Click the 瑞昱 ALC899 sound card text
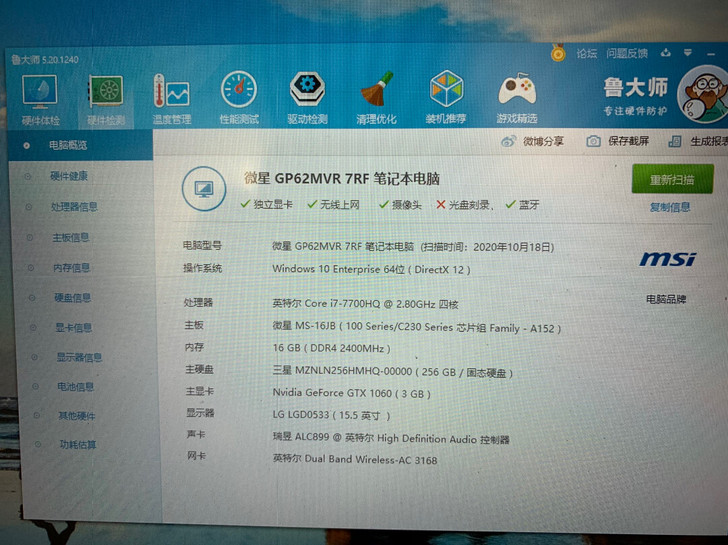The image size is (728, 545). [x=391, y=438]
